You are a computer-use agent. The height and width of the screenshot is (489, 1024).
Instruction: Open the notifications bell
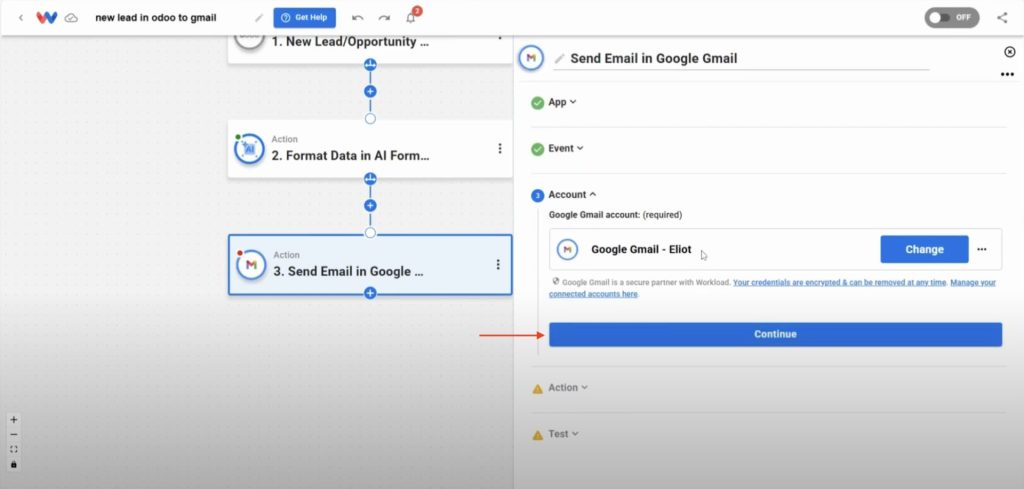point(411,18)
